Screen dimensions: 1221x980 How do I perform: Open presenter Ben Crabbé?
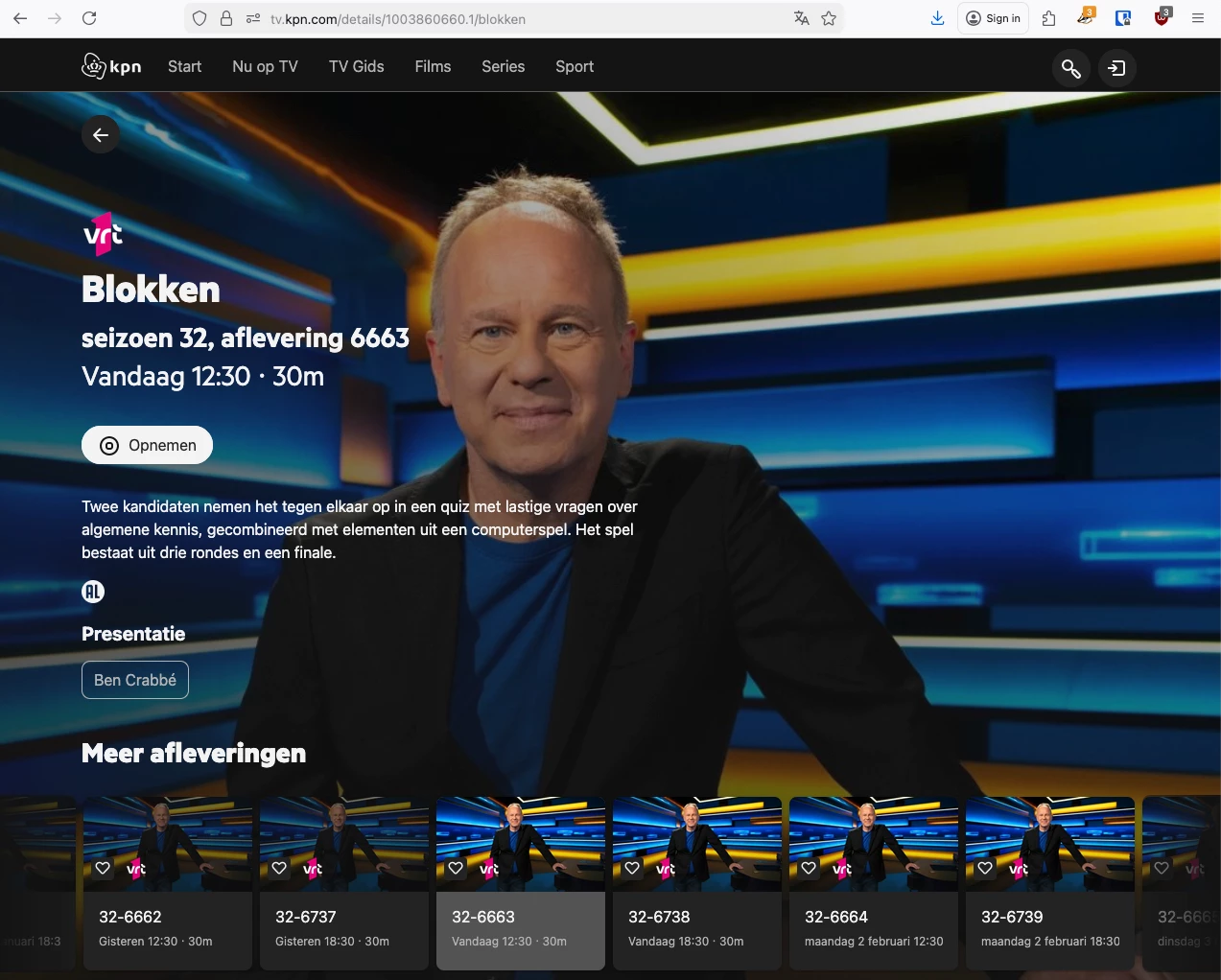[135, 680]
